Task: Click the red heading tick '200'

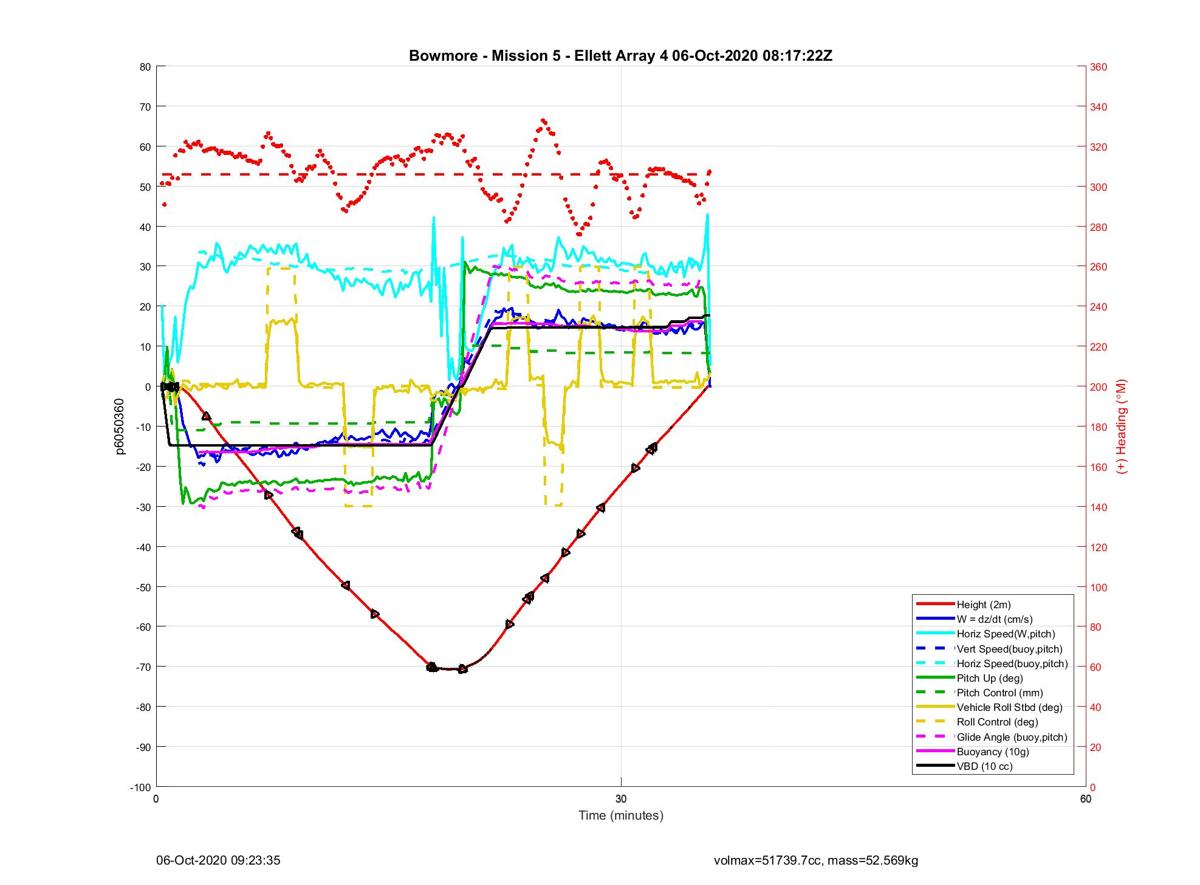Action: pos(1099,387)
